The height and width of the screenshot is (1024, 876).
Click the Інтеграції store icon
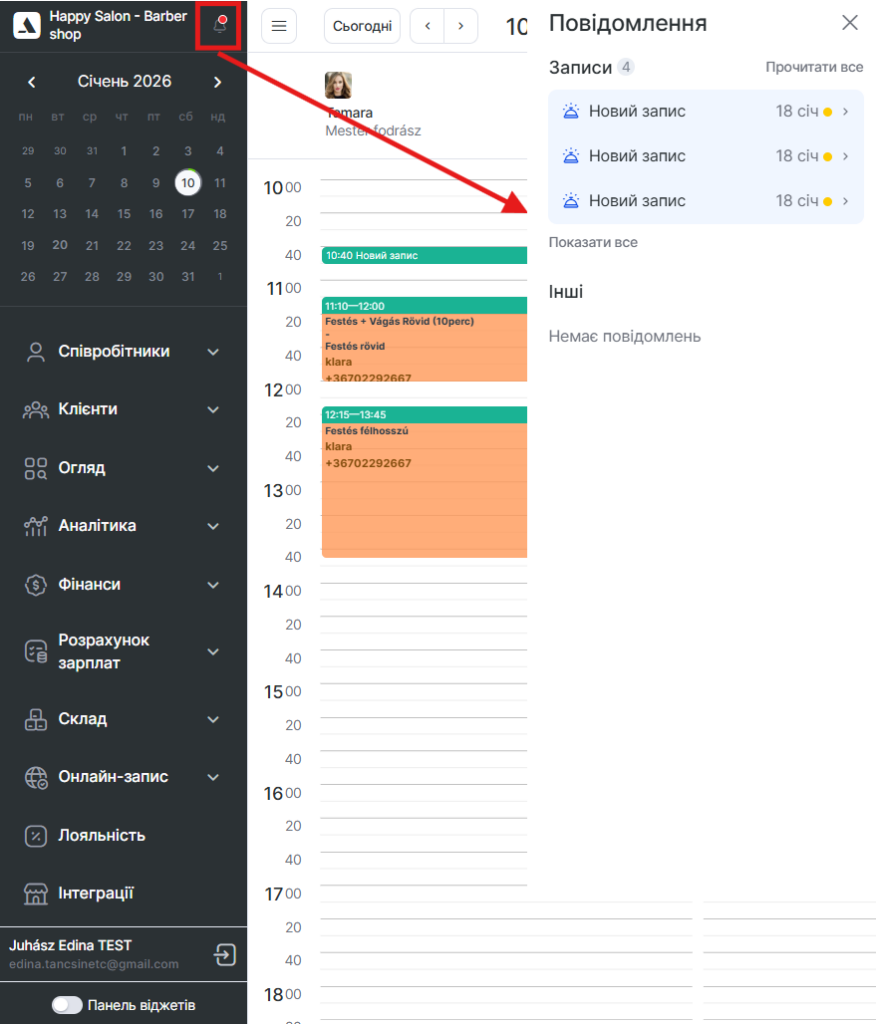coord(36,893)
